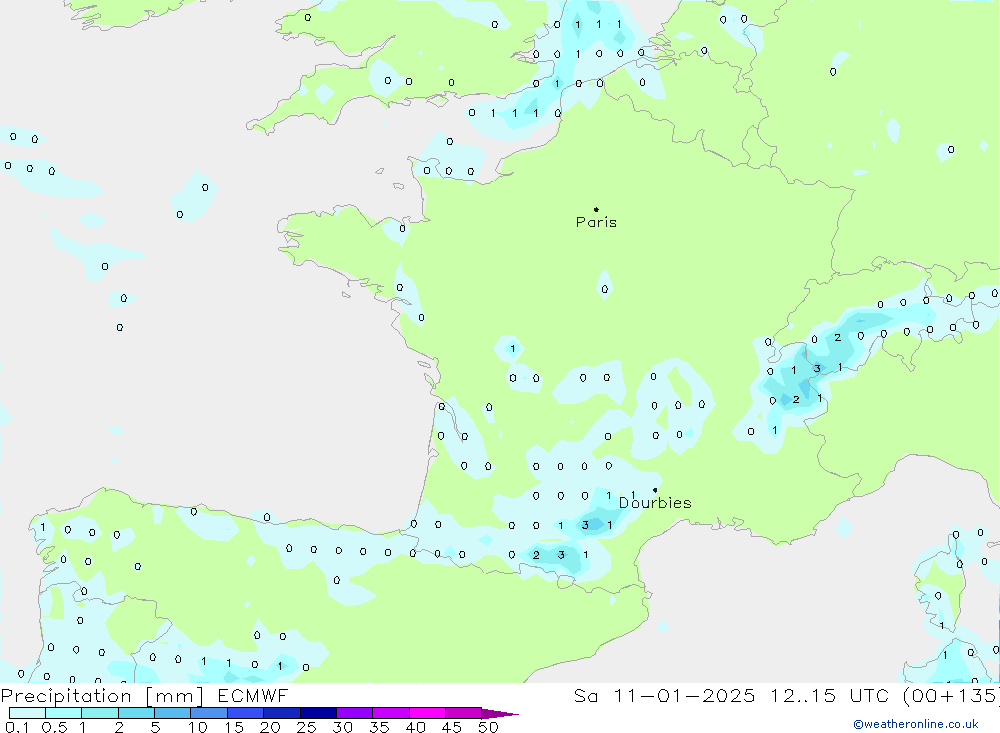Click the '0.1' legend scale label
1000x733 pixels.
(17, 727)
